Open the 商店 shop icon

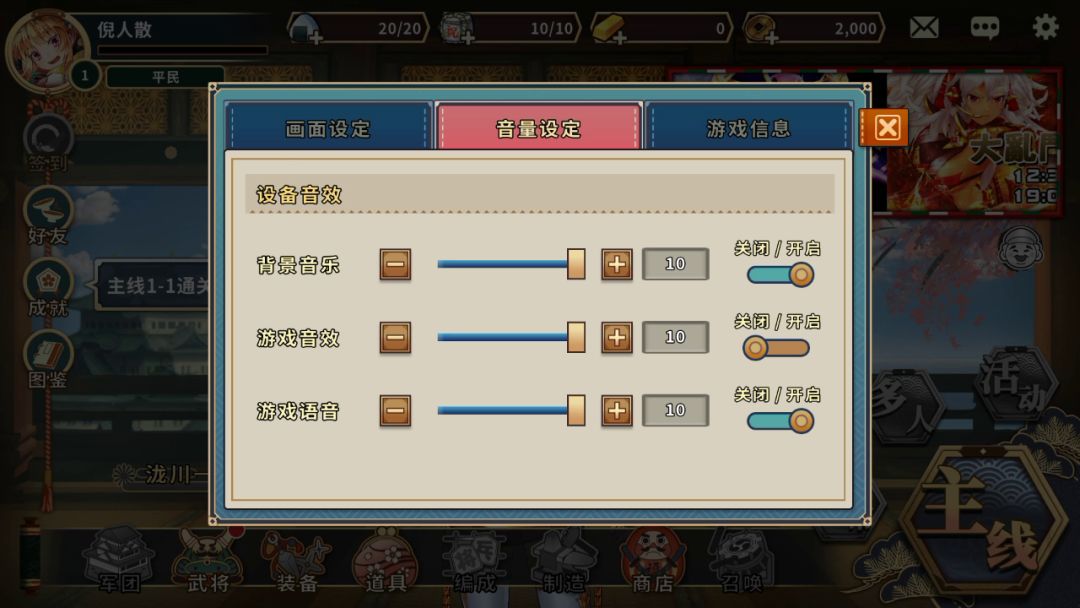tap(652, 561)
